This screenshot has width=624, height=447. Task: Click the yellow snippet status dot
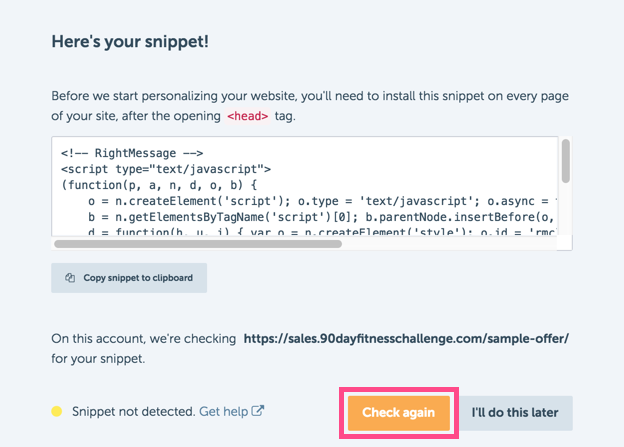(x=57, y=411)
